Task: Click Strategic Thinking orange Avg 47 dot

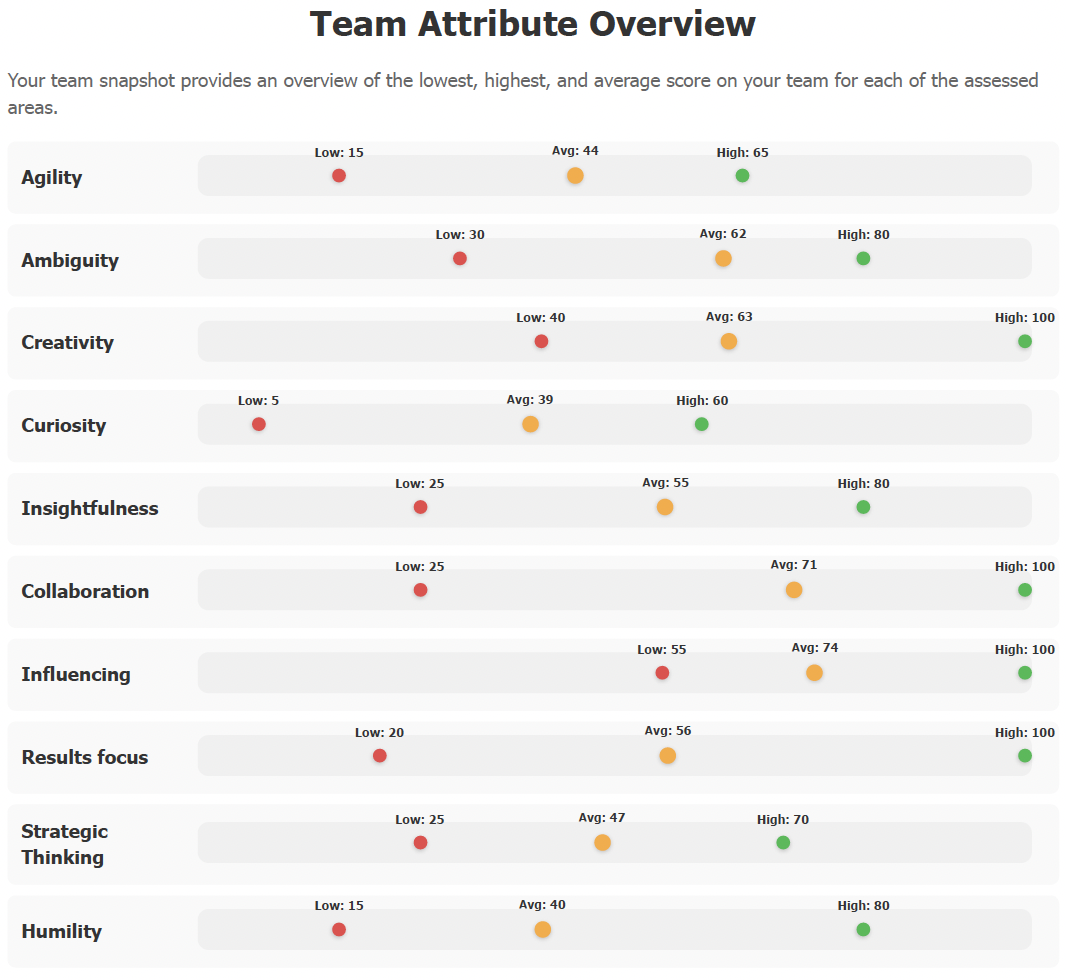Action: pos(602,843)
